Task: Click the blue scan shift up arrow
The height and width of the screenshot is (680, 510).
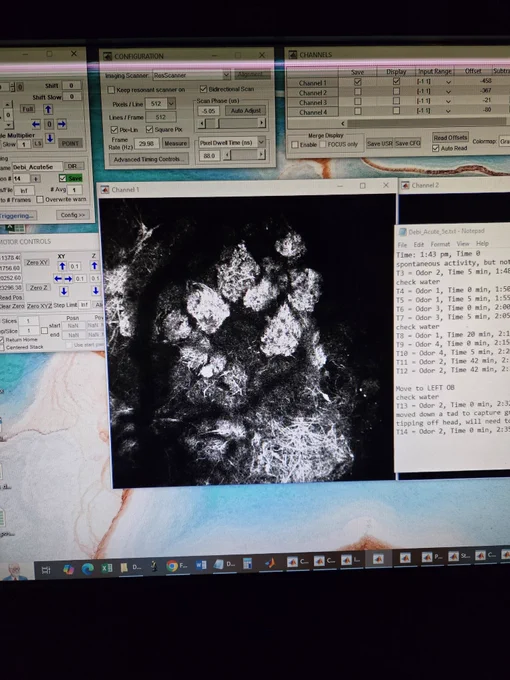Action: [x=48, y=109]
